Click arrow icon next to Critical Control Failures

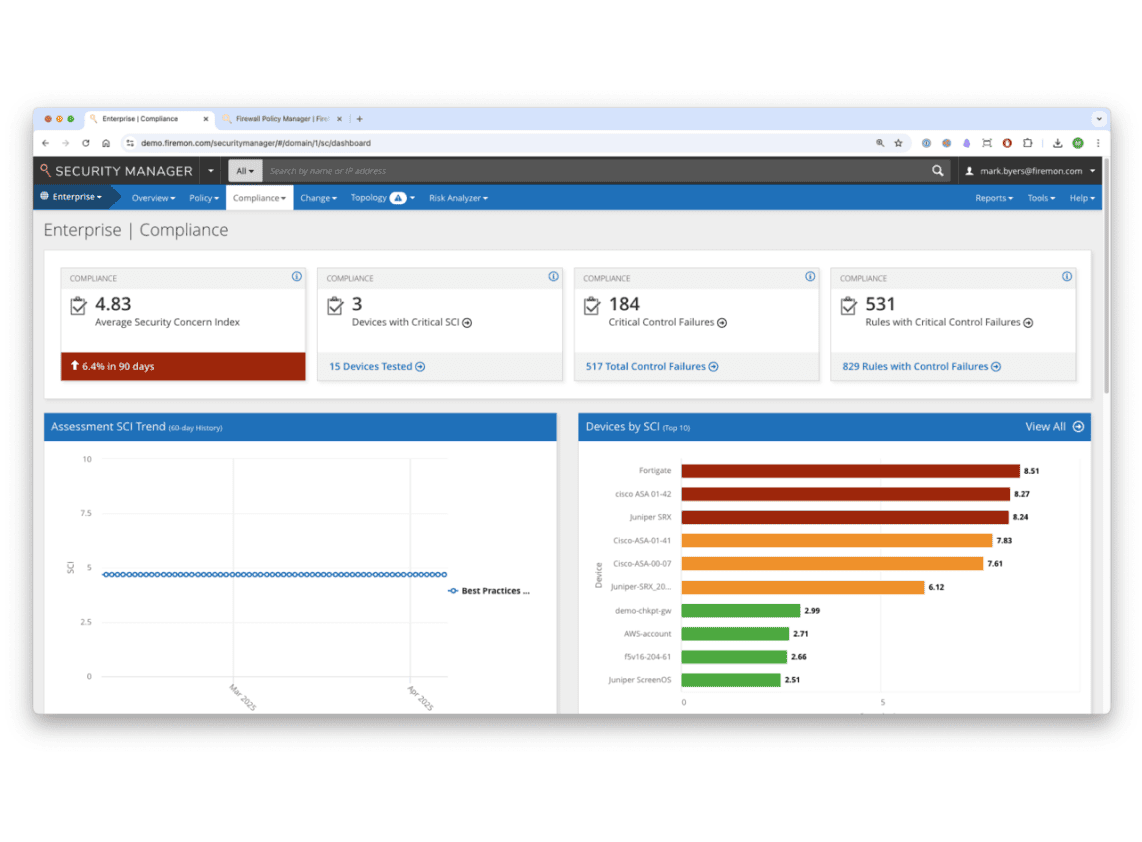pyautogui.click(x=722, y=323)
